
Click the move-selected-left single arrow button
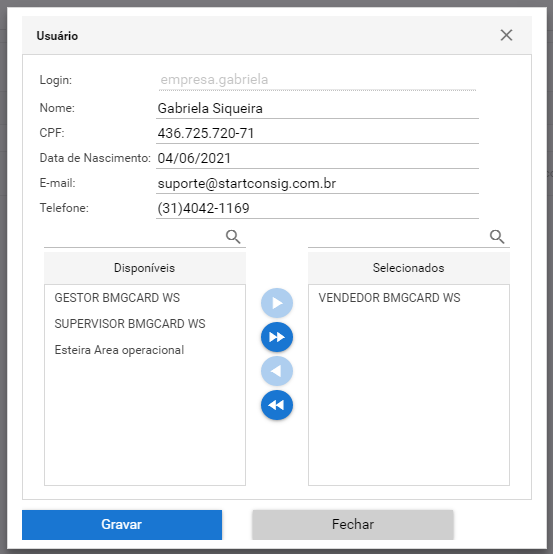(x=277, y=371)
